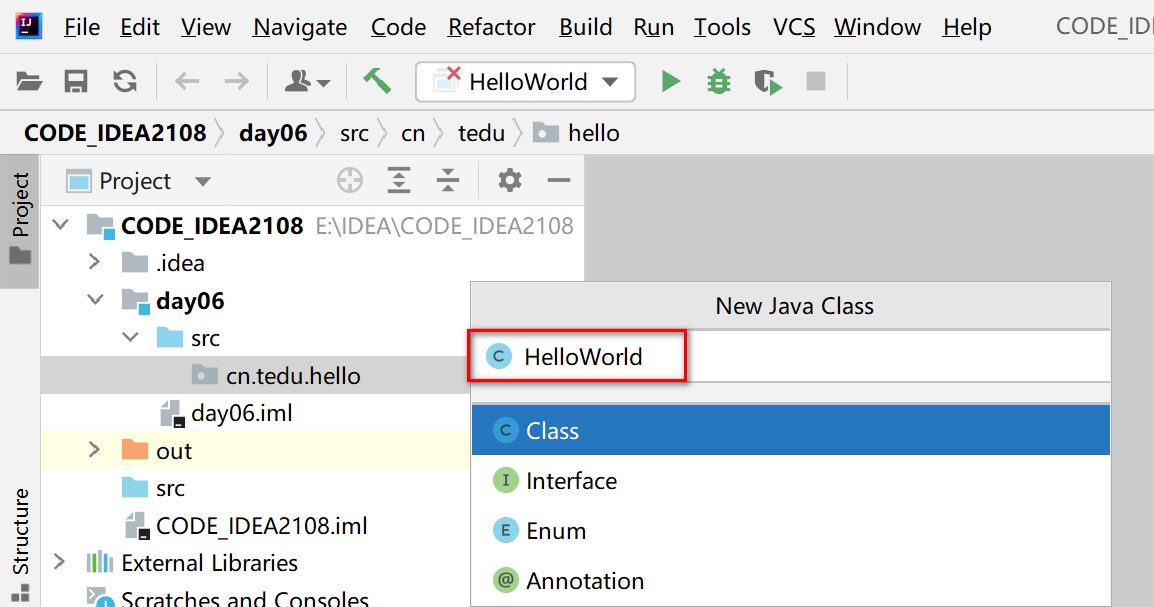This screenshot has height=607, width=1154.
Task: Select opened file with the target icon
Action: coord(349,180)
